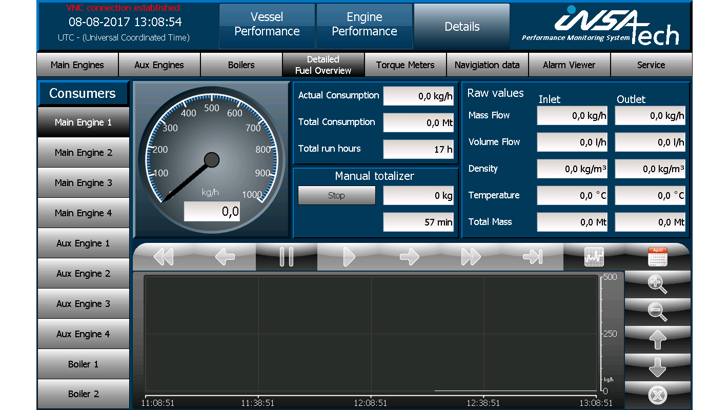Open the calendar date picker icon
Screen dimensions: 728x410
(657, 257)
